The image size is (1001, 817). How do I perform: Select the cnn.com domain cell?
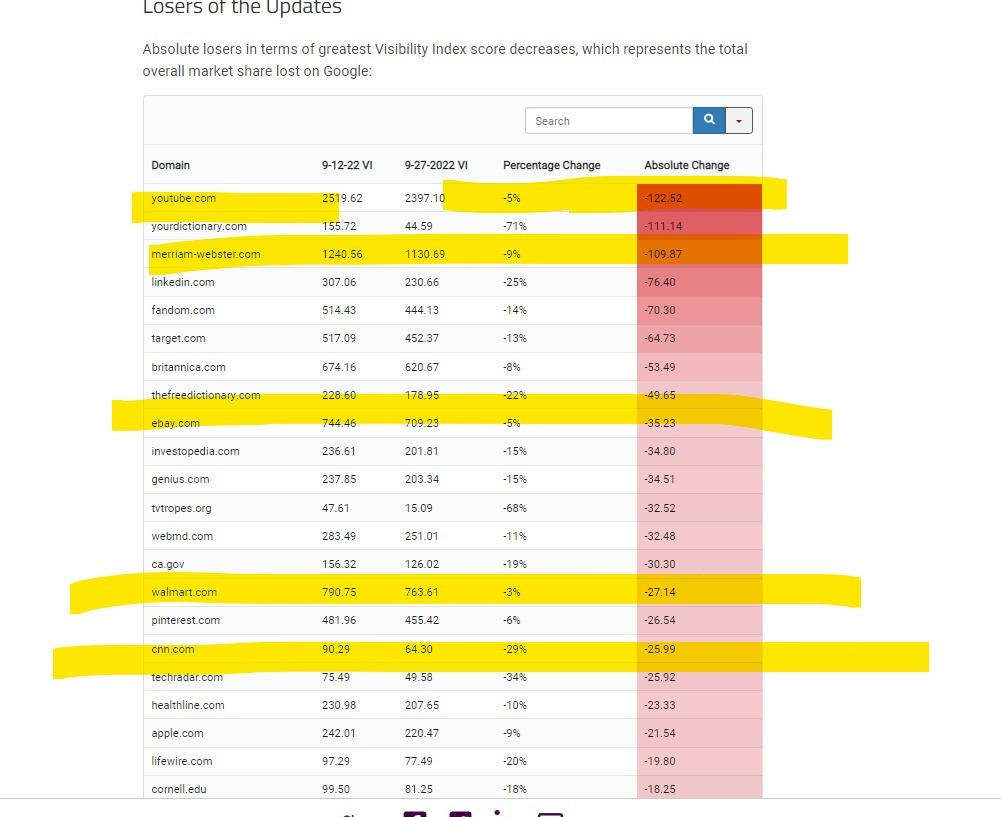click(173, 649)
